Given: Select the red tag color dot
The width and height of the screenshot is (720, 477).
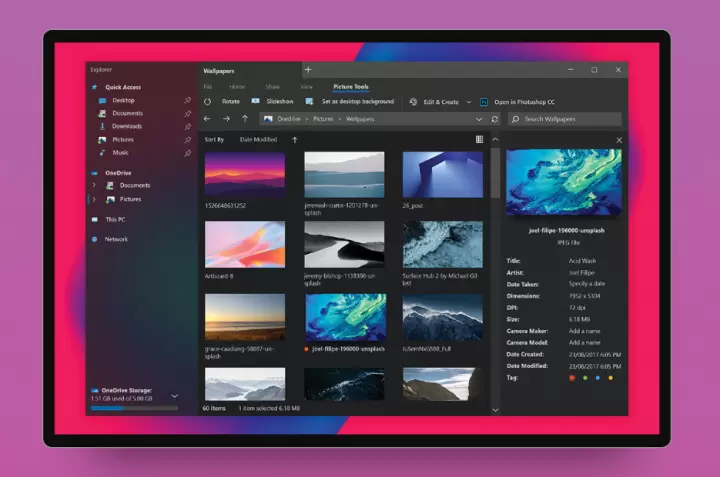Looking at the screenshot, I should pos(571,378).
